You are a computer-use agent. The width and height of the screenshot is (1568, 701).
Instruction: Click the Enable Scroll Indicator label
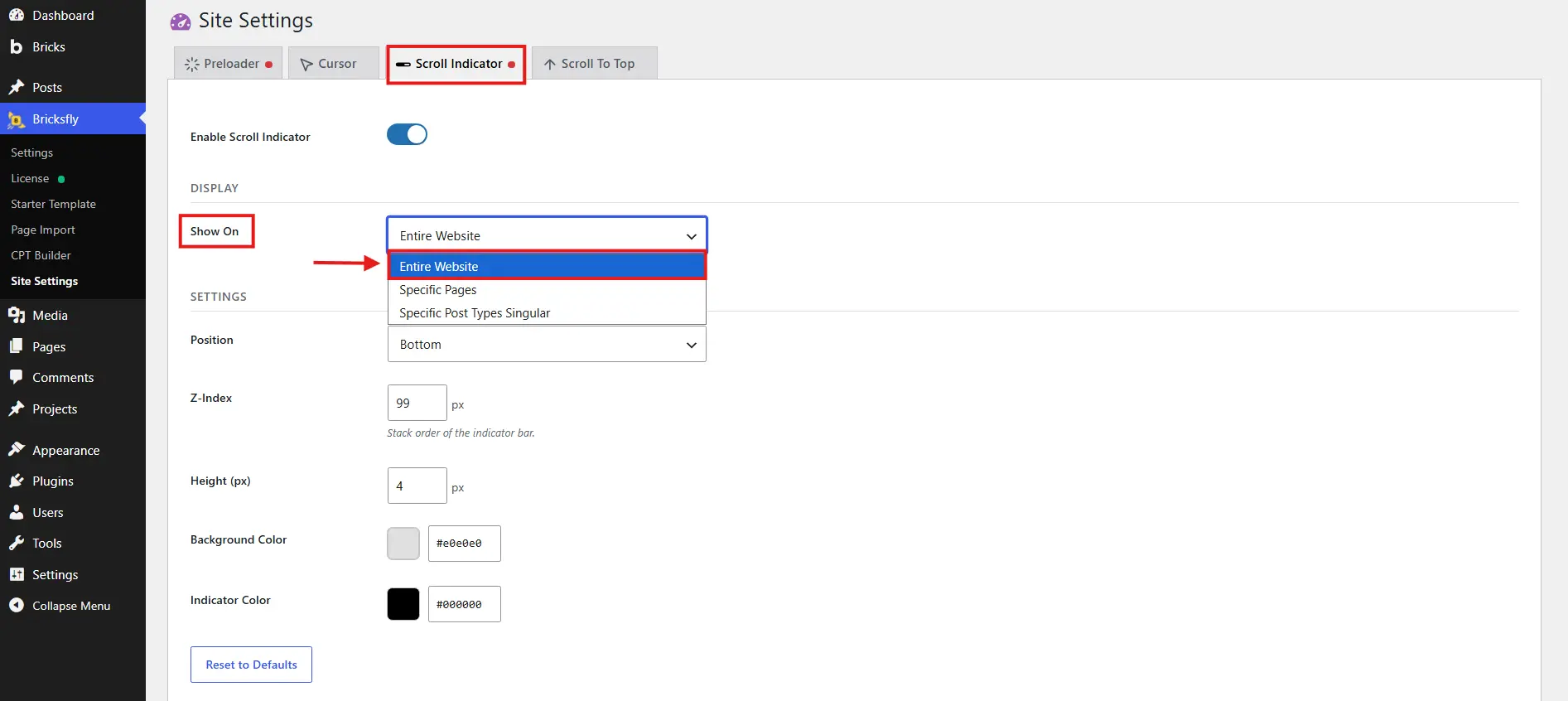(x=250, y=137)
